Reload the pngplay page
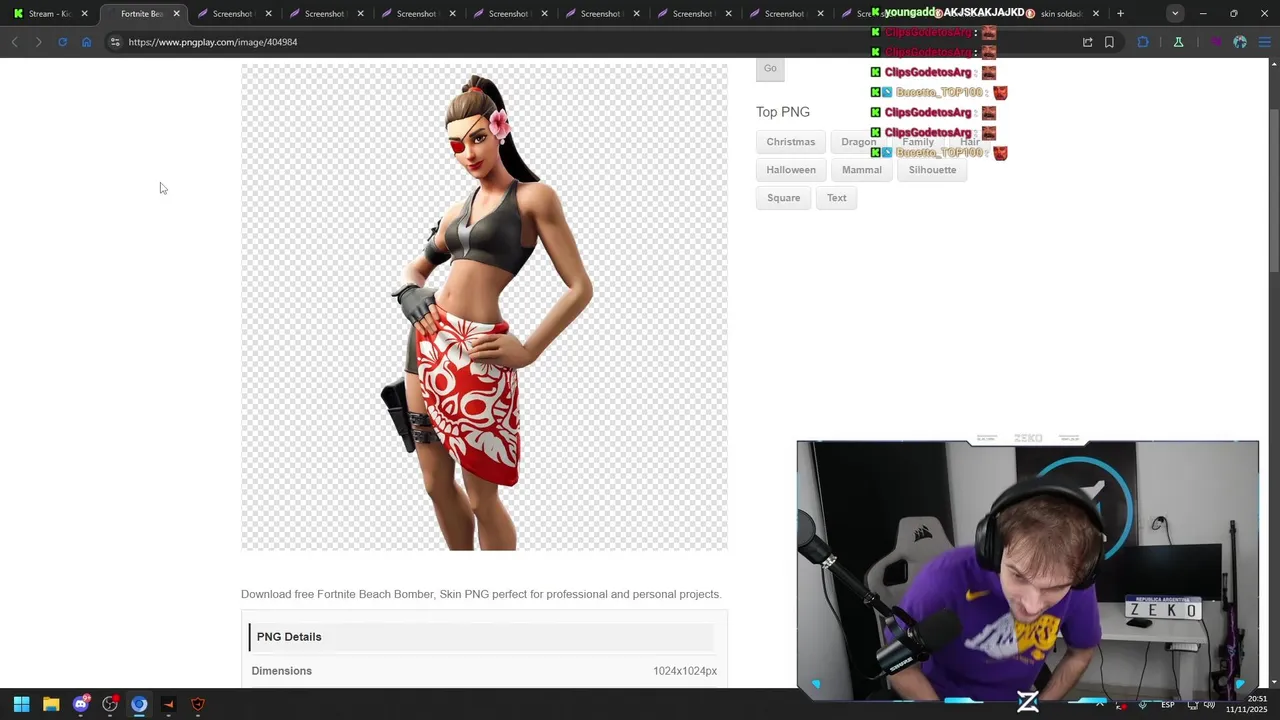The image size is (1280, 720). click(x=62, y=42)
